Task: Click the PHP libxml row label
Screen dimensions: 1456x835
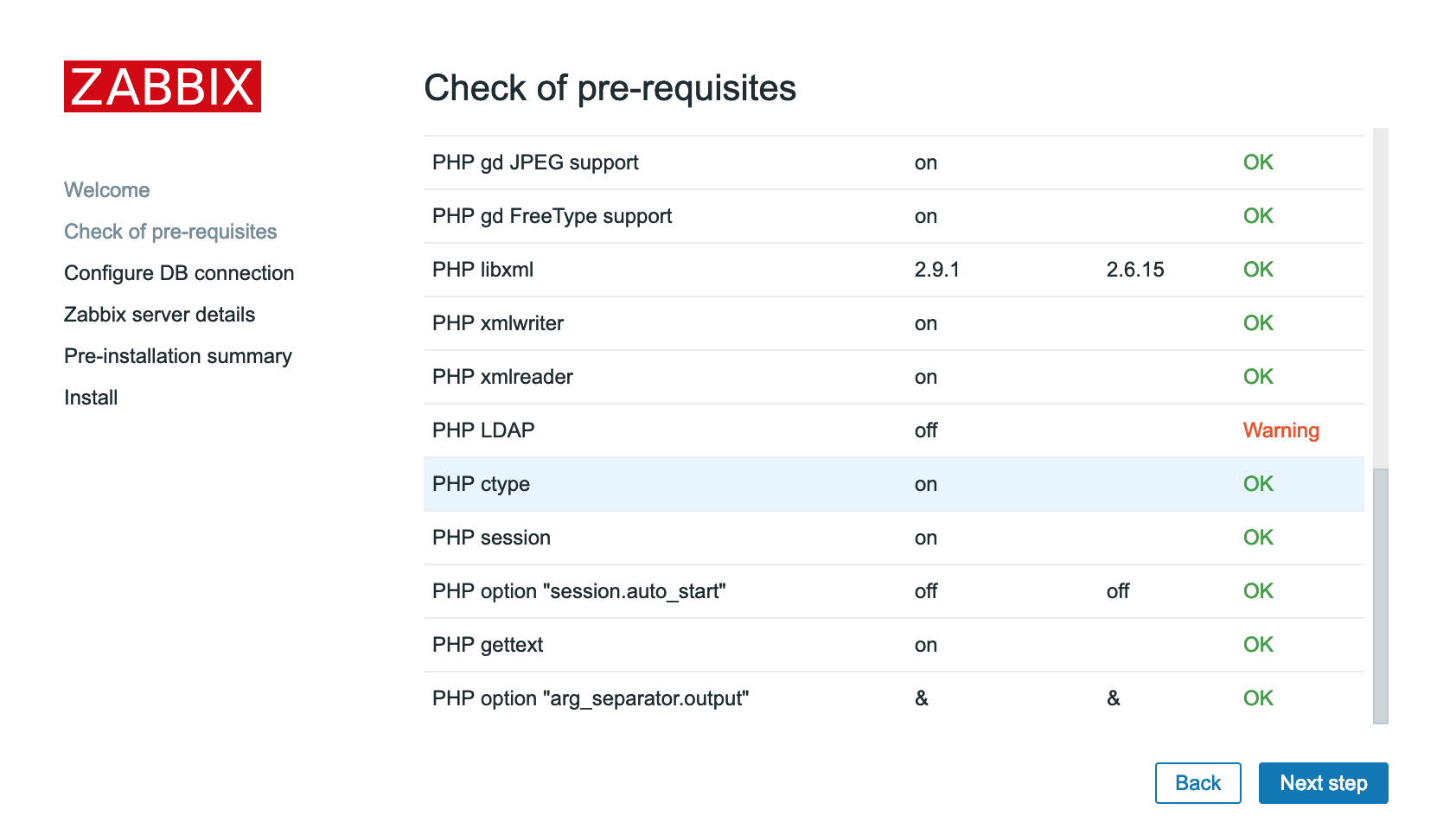Action: 483,270
